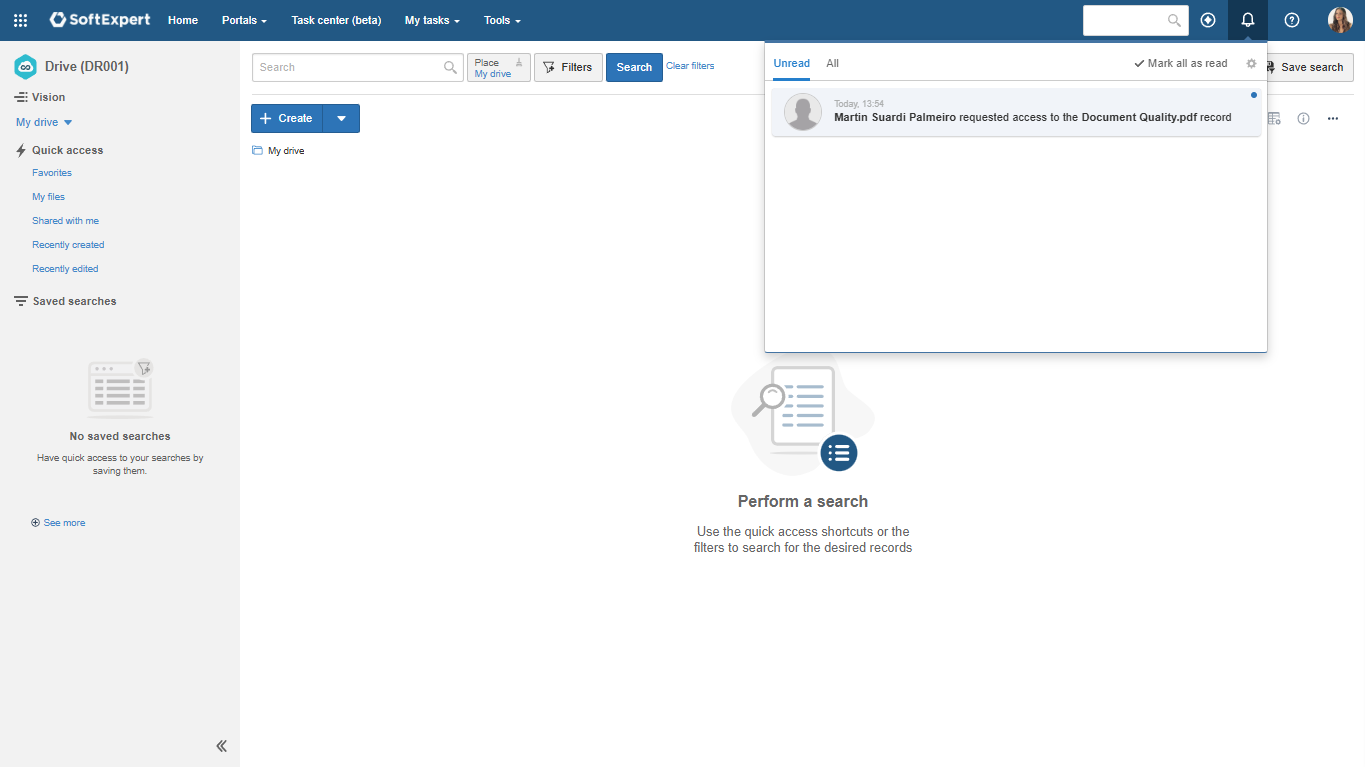Viewport: 1365px width, 767px height.
Task: Click the Clear filters link
Action: (690, 66)
